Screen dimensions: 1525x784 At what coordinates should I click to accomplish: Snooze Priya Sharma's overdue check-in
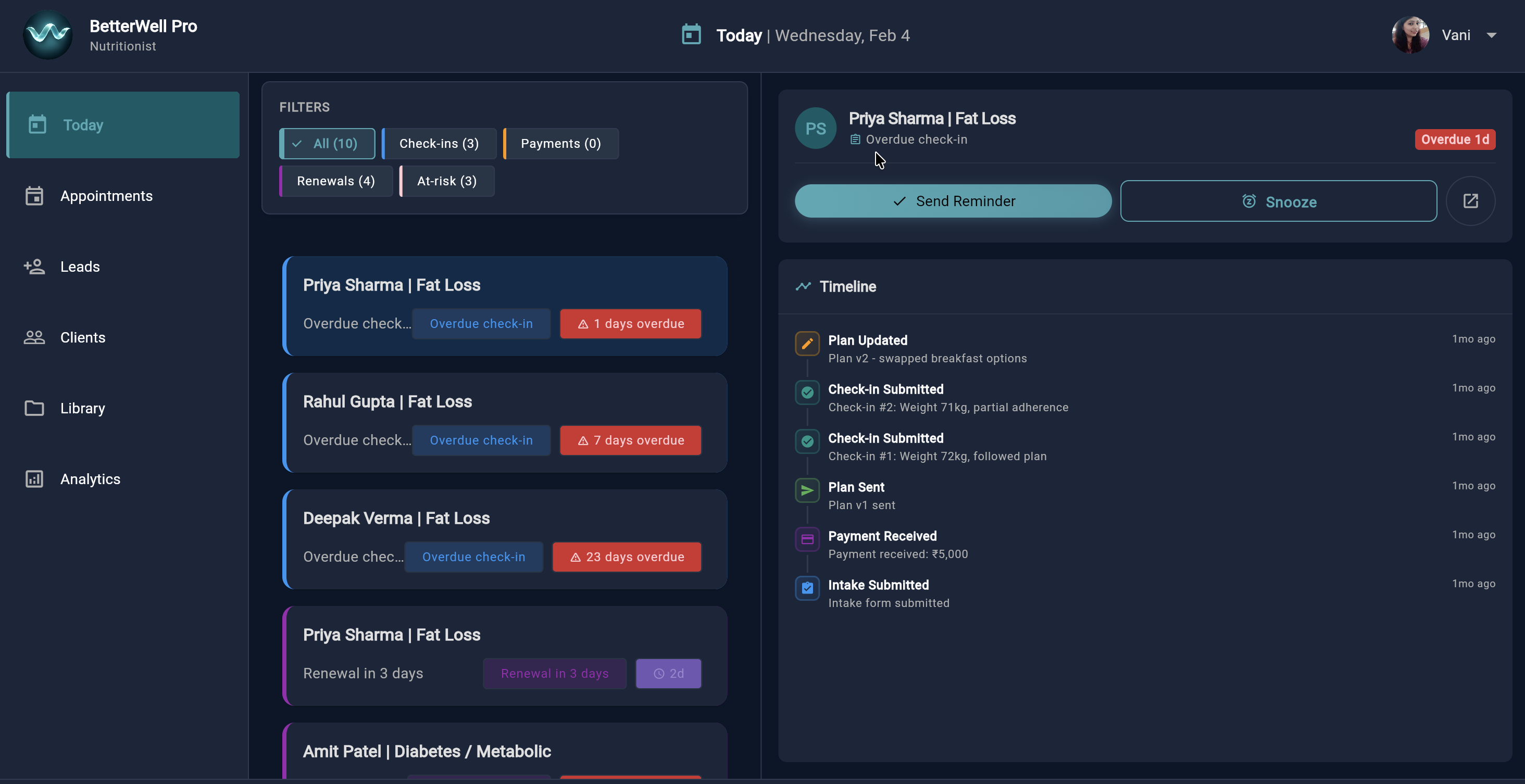point(1279,201)
